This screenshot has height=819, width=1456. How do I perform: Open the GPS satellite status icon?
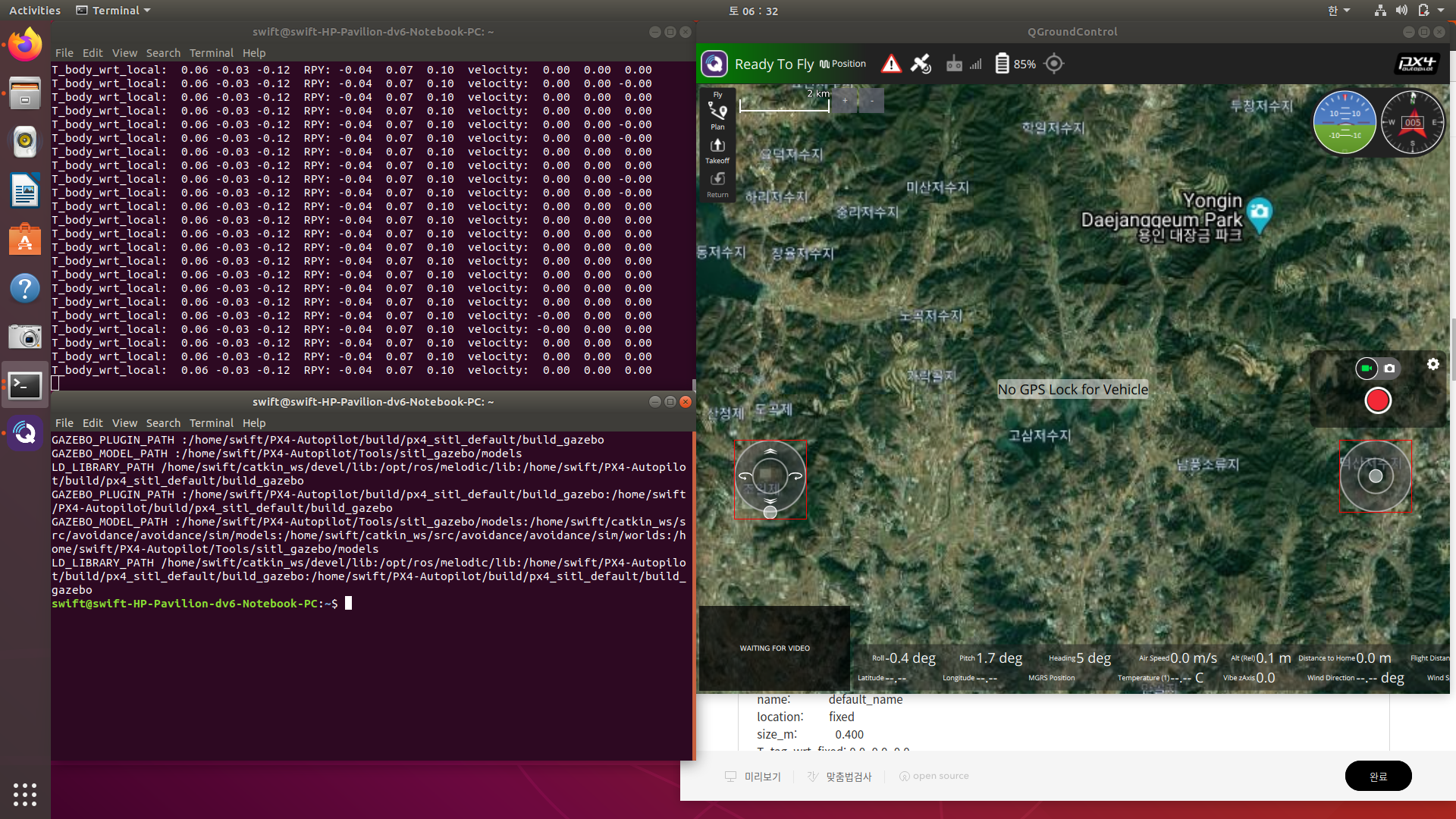pyautogui.click(x=921, y=64)
